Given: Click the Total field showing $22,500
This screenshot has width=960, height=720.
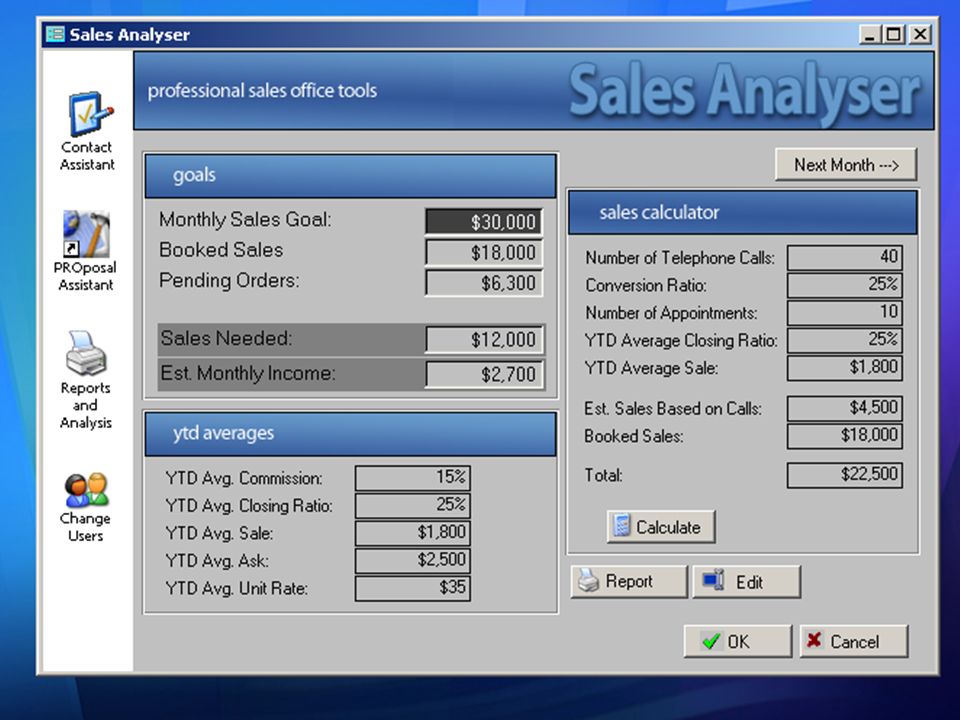Looking at the screenshot, I should [x=845, y=475].
